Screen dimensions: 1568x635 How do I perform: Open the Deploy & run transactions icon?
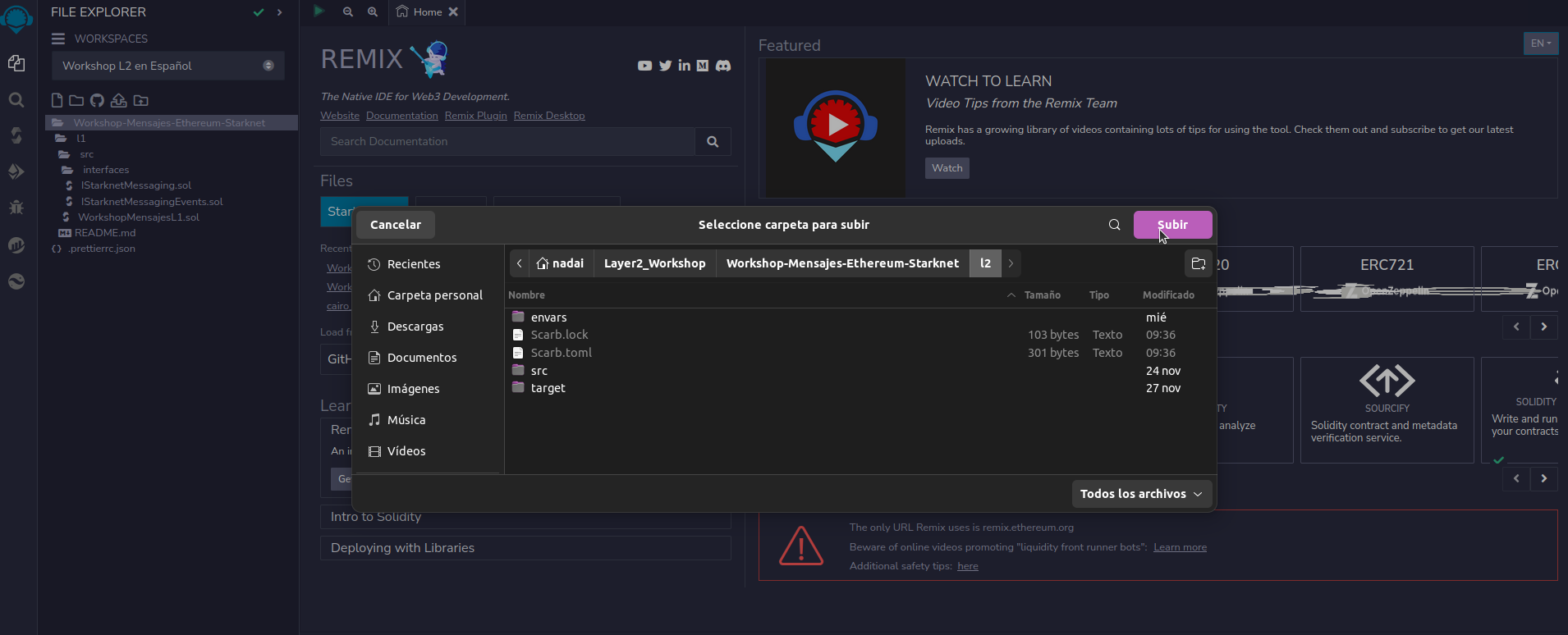pos(16,171)
